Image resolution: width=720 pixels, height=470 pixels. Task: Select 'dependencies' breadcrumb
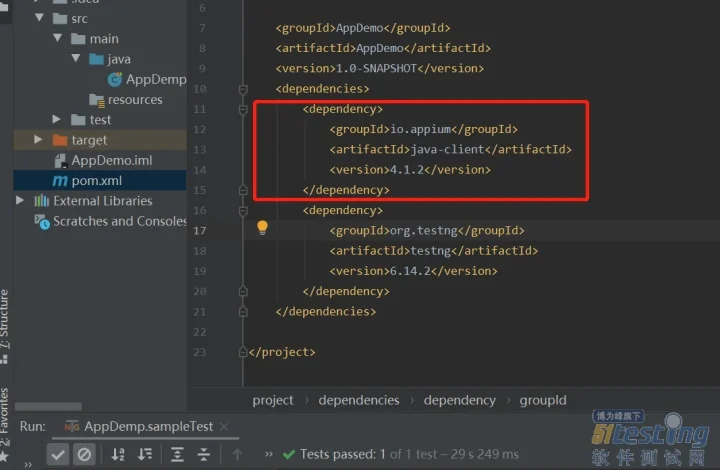pos(359,400)
